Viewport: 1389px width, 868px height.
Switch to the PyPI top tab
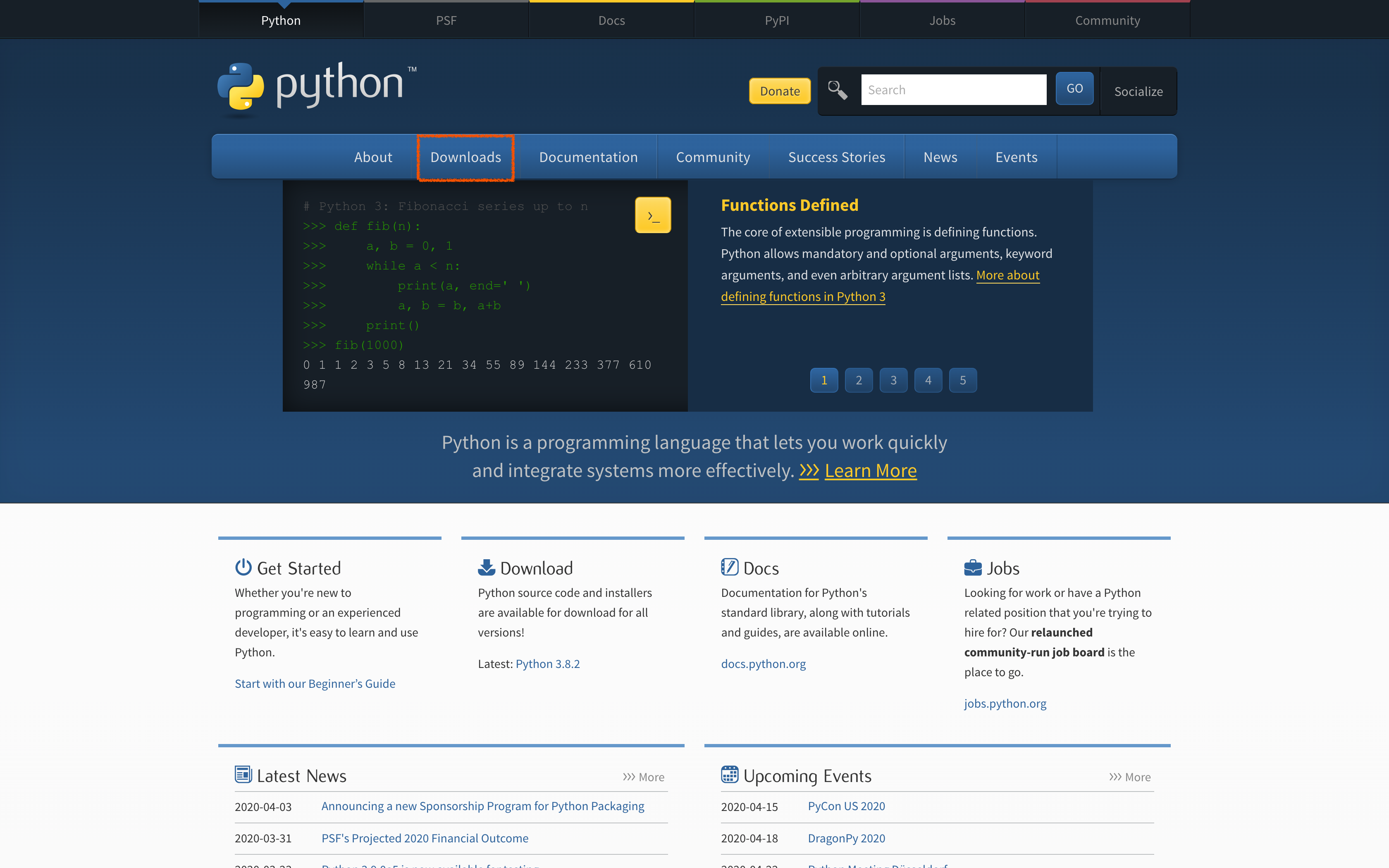(777, 21)
